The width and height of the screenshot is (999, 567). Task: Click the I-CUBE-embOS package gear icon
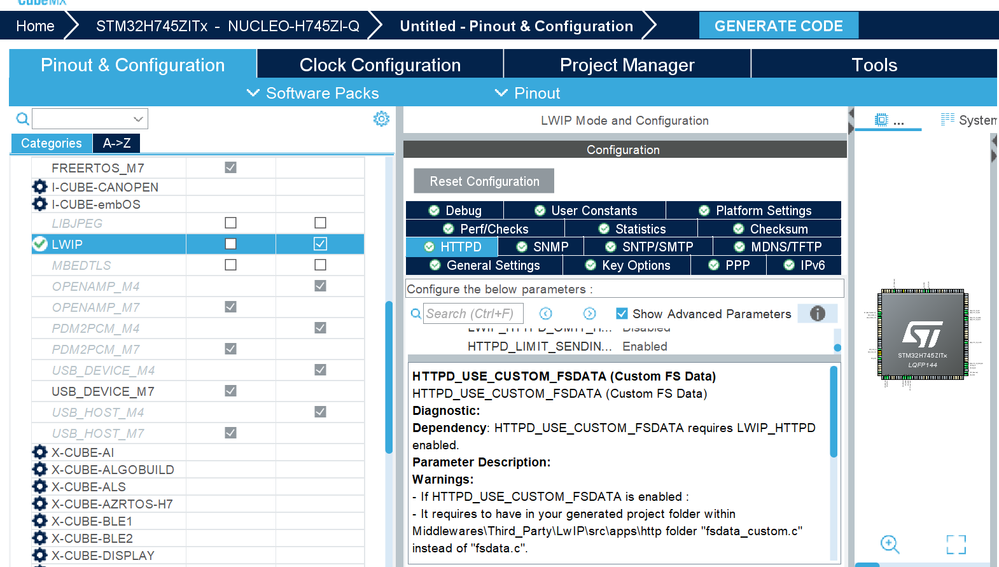coord(40,204)
